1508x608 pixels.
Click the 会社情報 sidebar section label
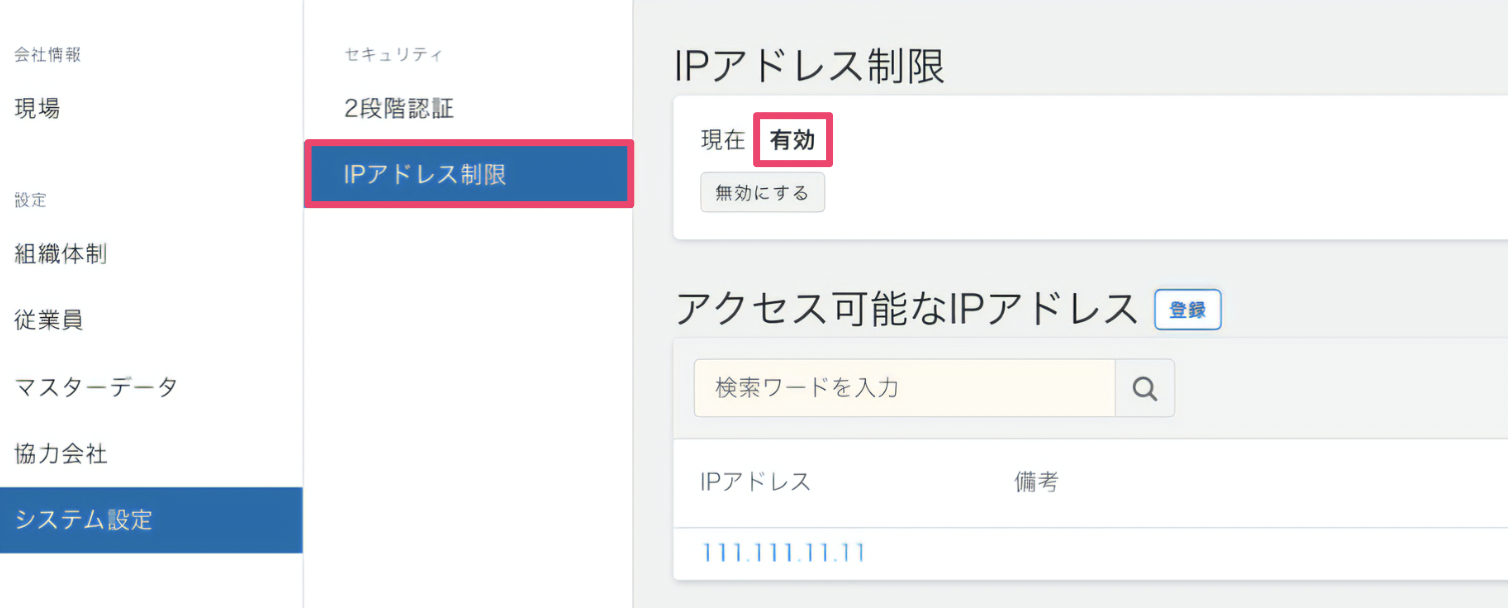click(x=47, y=54)
